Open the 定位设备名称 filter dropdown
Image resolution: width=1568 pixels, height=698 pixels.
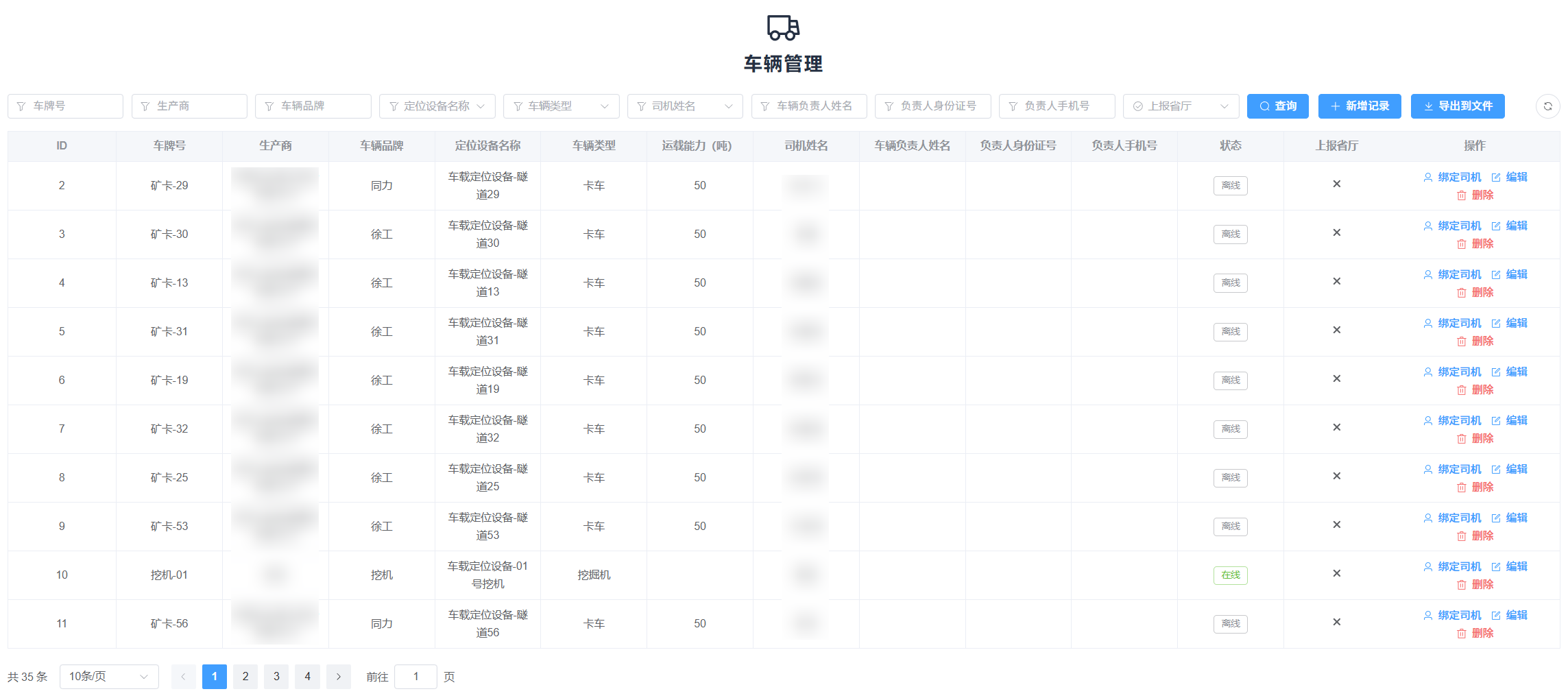tap(437, 106)
